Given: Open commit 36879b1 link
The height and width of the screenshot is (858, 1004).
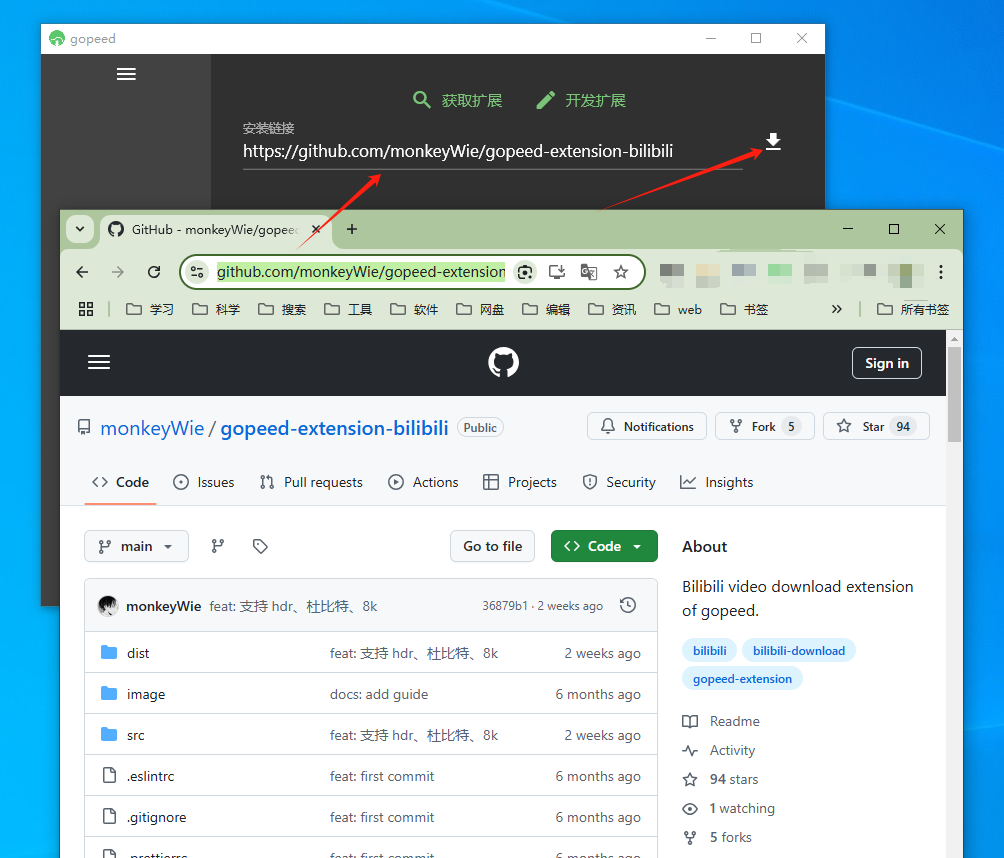Looking at the screenshot, I should pyautogui.click(x=505, y=606).
